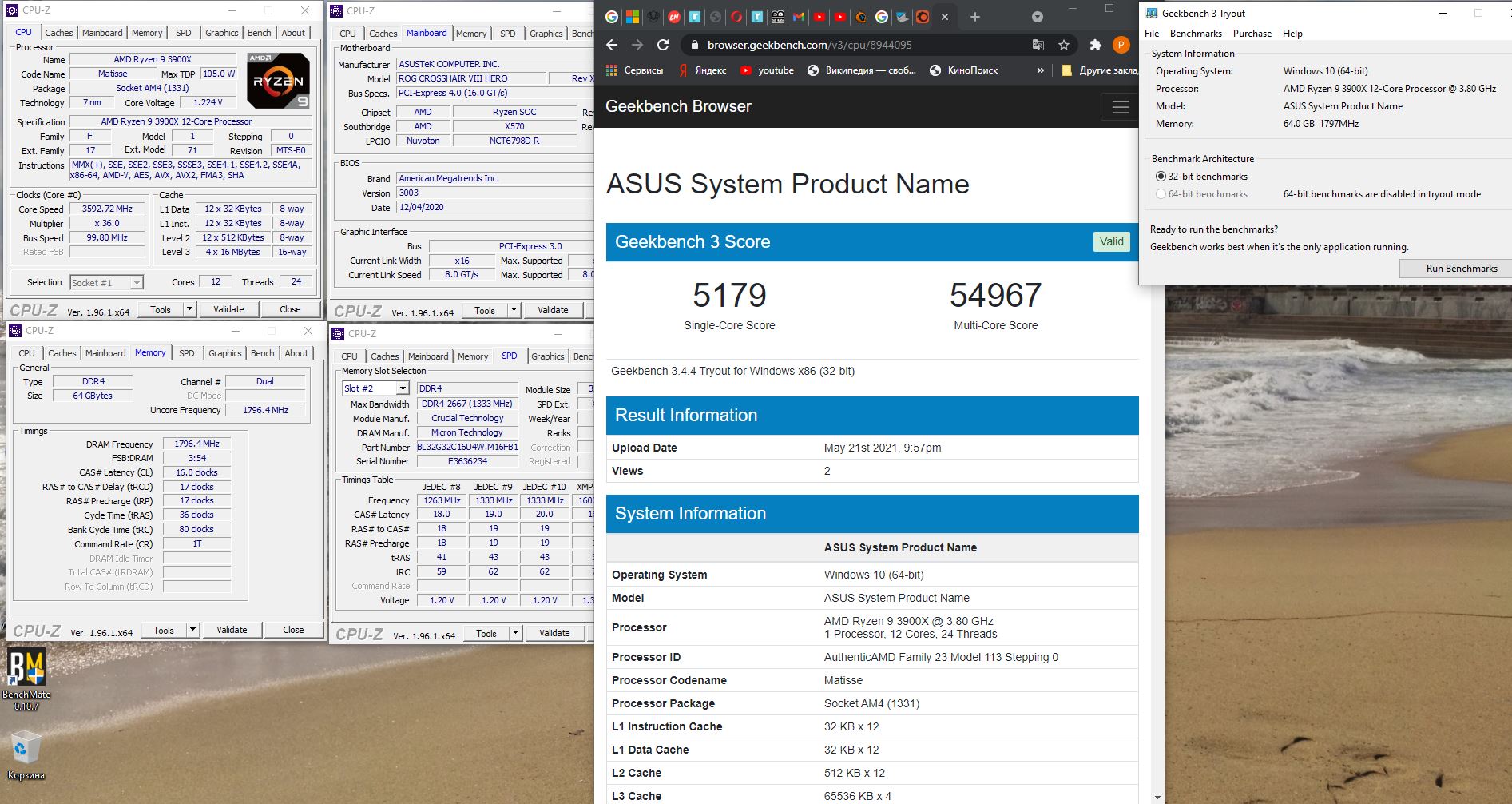Screen dimensions: 1512x804
Task: Expand Tools arrow in CPU-Z SPD window
Action: [515, 633]
